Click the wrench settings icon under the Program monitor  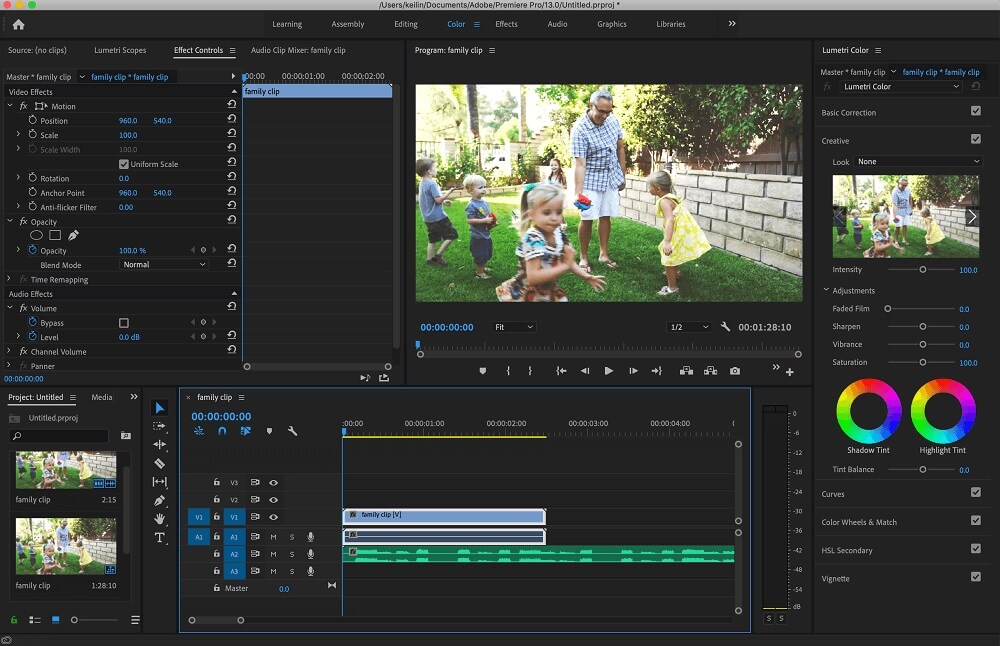tap(726, 326)
